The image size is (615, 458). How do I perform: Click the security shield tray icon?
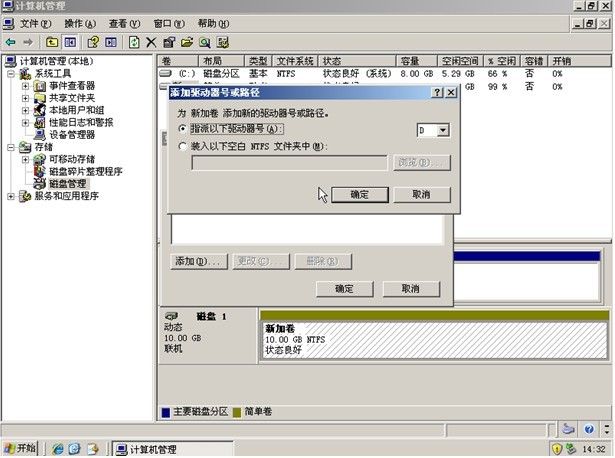point(557,449)
